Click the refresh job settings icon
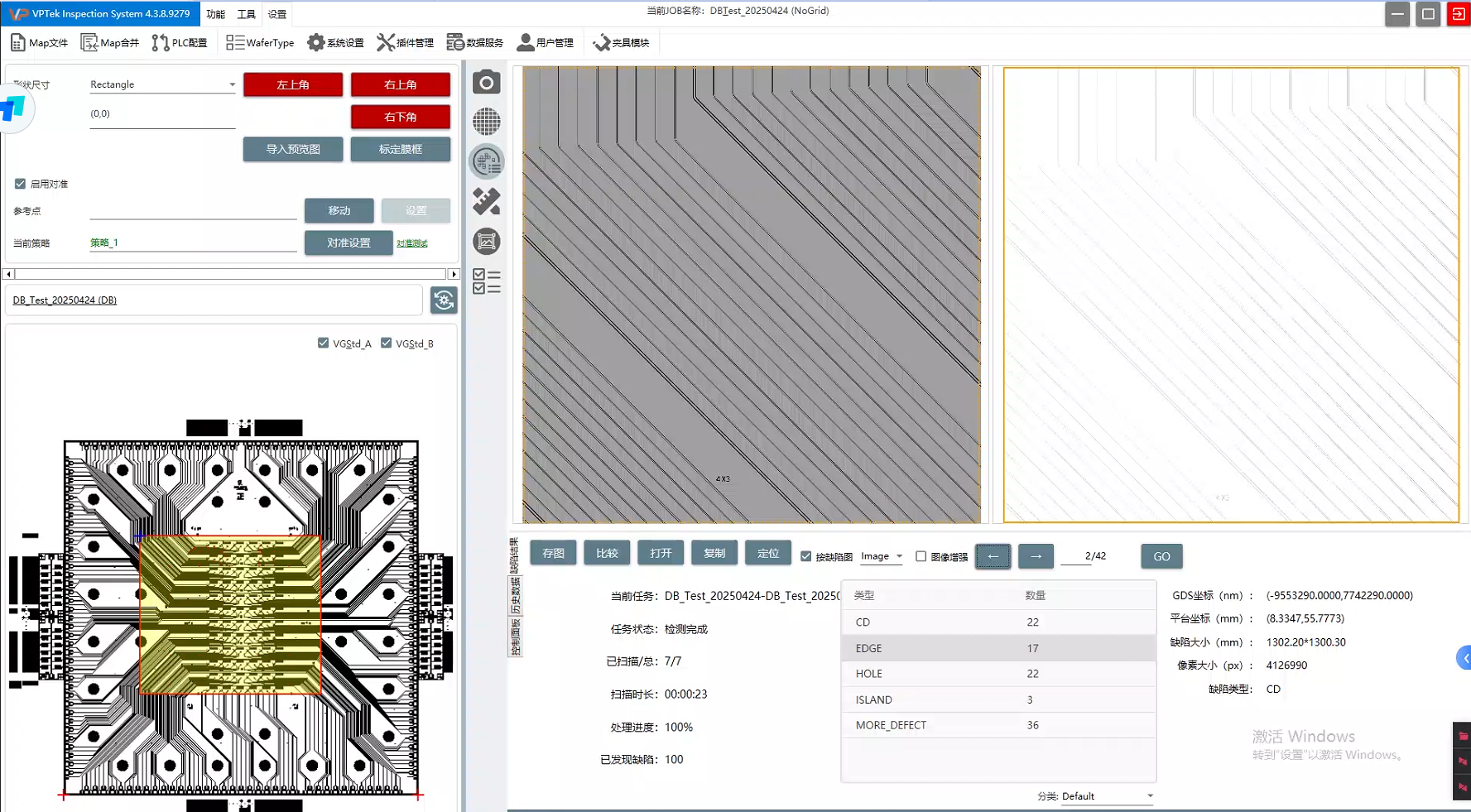Image resolution: width=1471 pixels, height=812 pixels. tap(444, 300)
